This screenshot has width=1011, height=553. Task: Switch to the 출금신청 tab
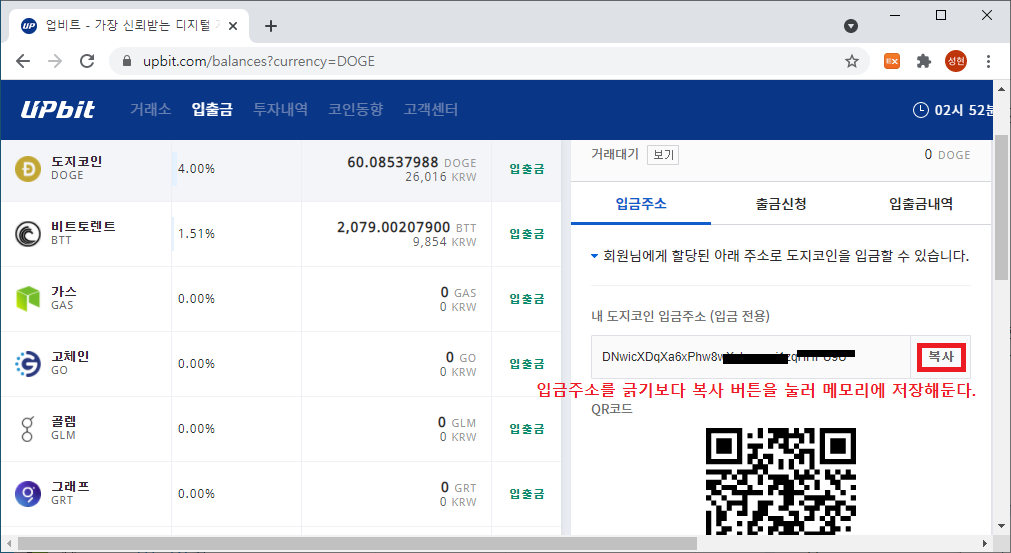point(781,204)
